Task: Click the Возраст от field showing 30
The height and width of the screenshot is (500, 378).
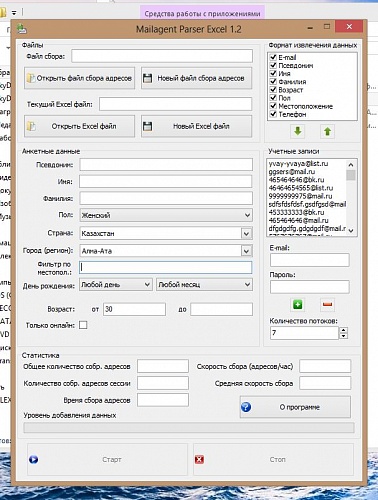Action: 134,309
